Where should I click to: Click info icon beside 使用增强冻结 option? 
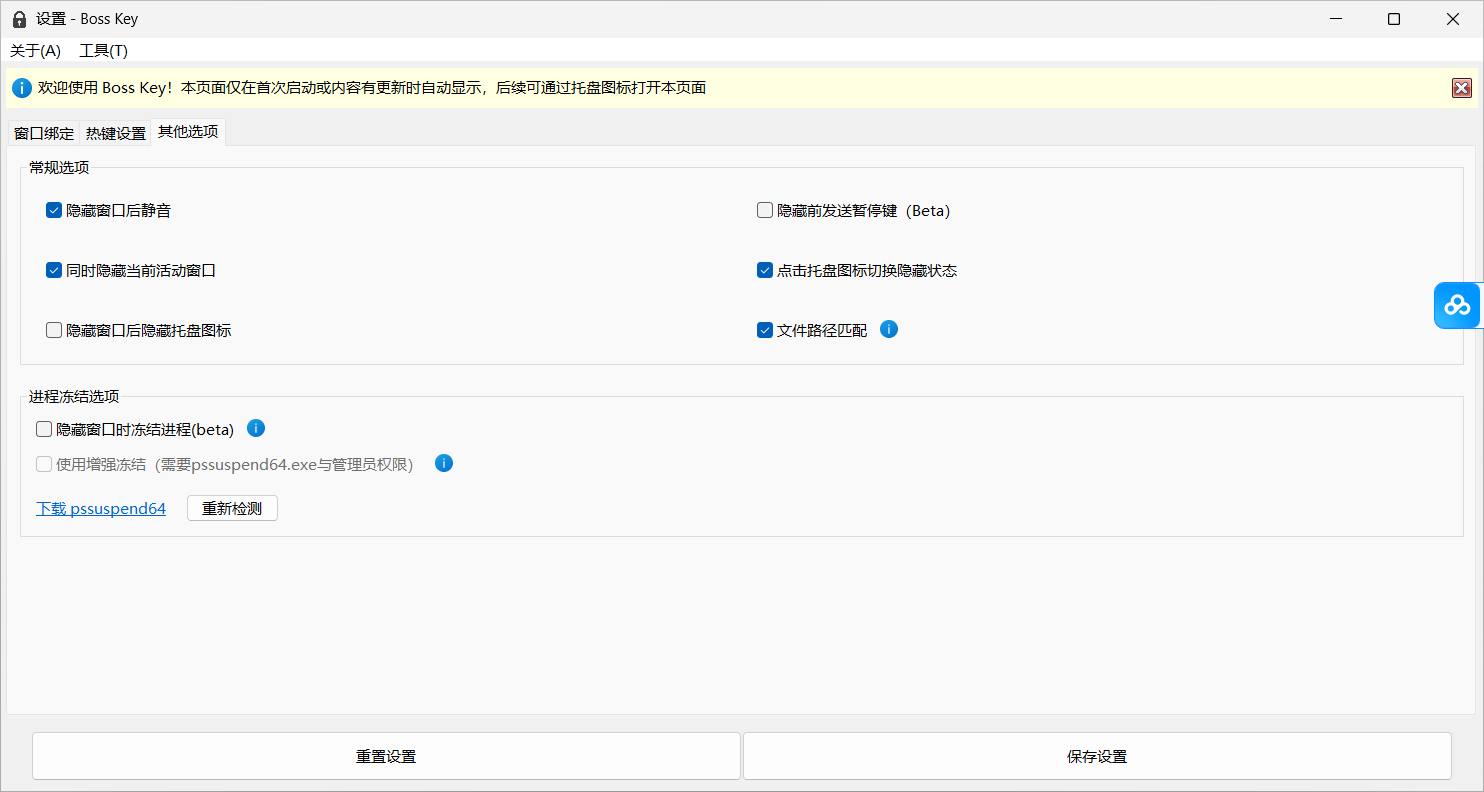pyautogui.click(x=444, y=463)
